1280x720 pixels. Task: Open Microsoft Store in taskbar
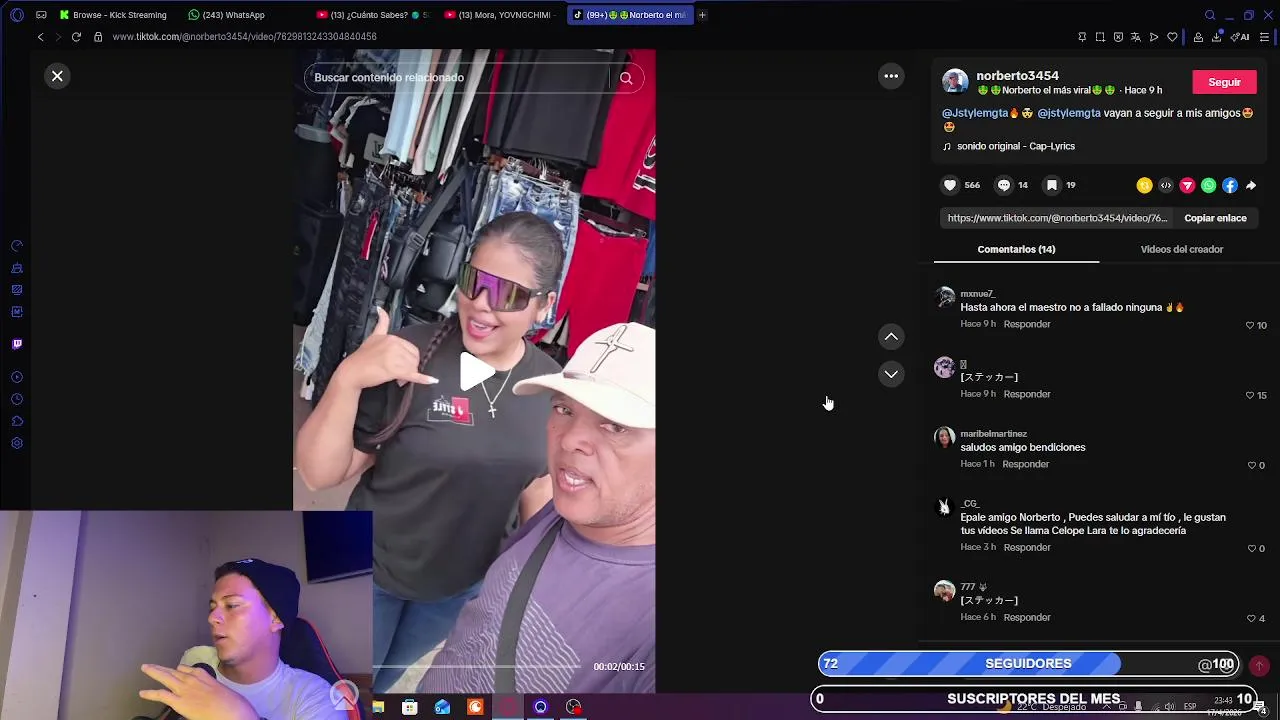410,708
